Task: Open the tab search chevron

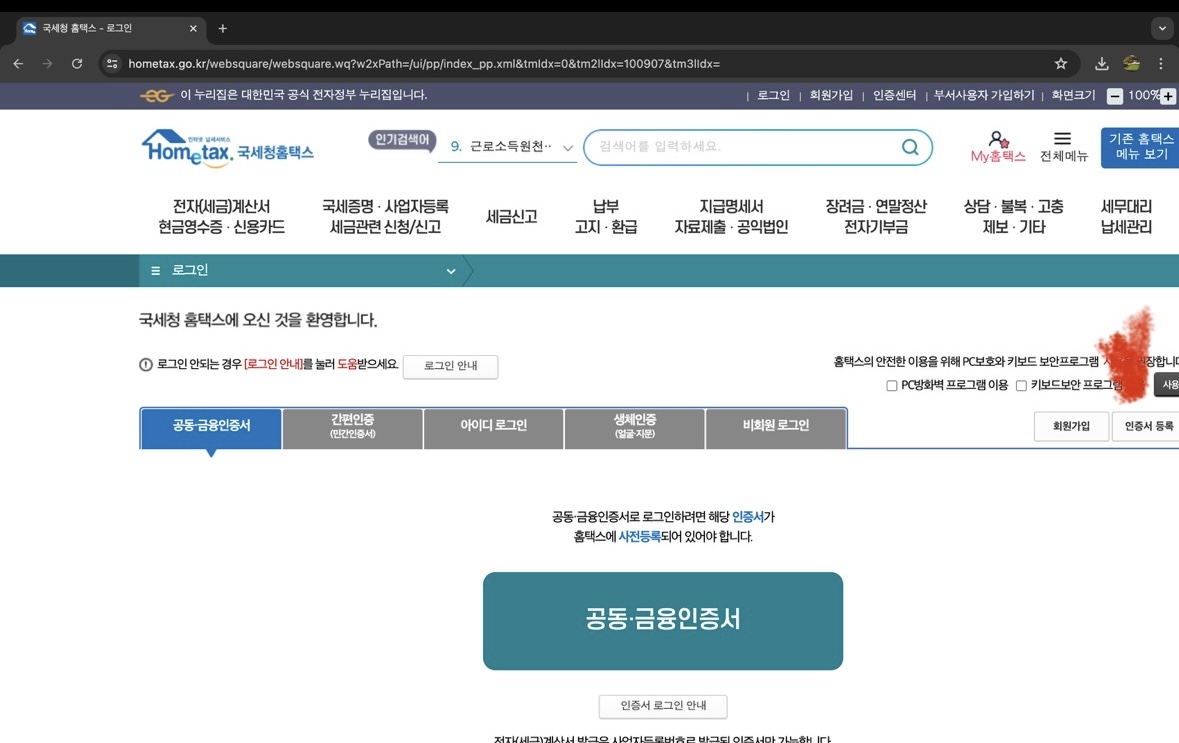Action: (x=1162, y=29)
